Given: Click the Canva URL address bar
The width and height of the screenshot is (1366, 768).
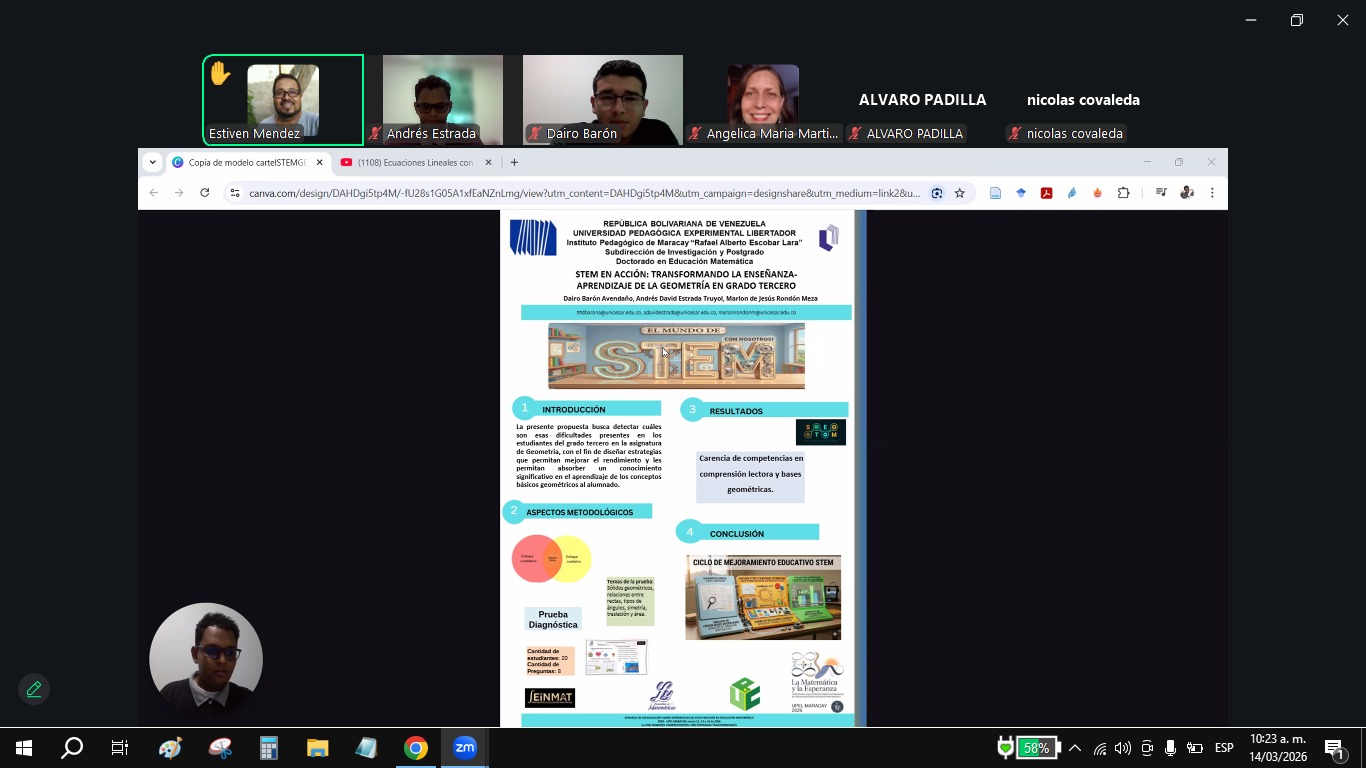Looking at the screenshot, I should coord(580,193).
